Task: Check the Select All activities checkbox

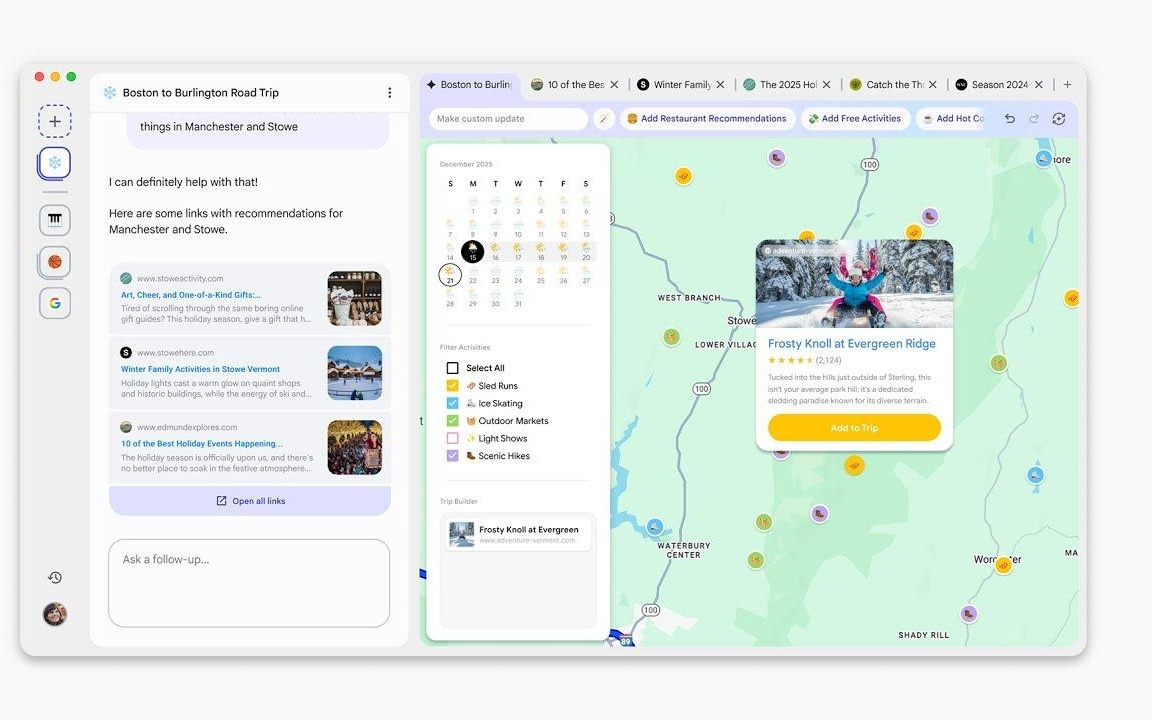Action: point(453,368)
